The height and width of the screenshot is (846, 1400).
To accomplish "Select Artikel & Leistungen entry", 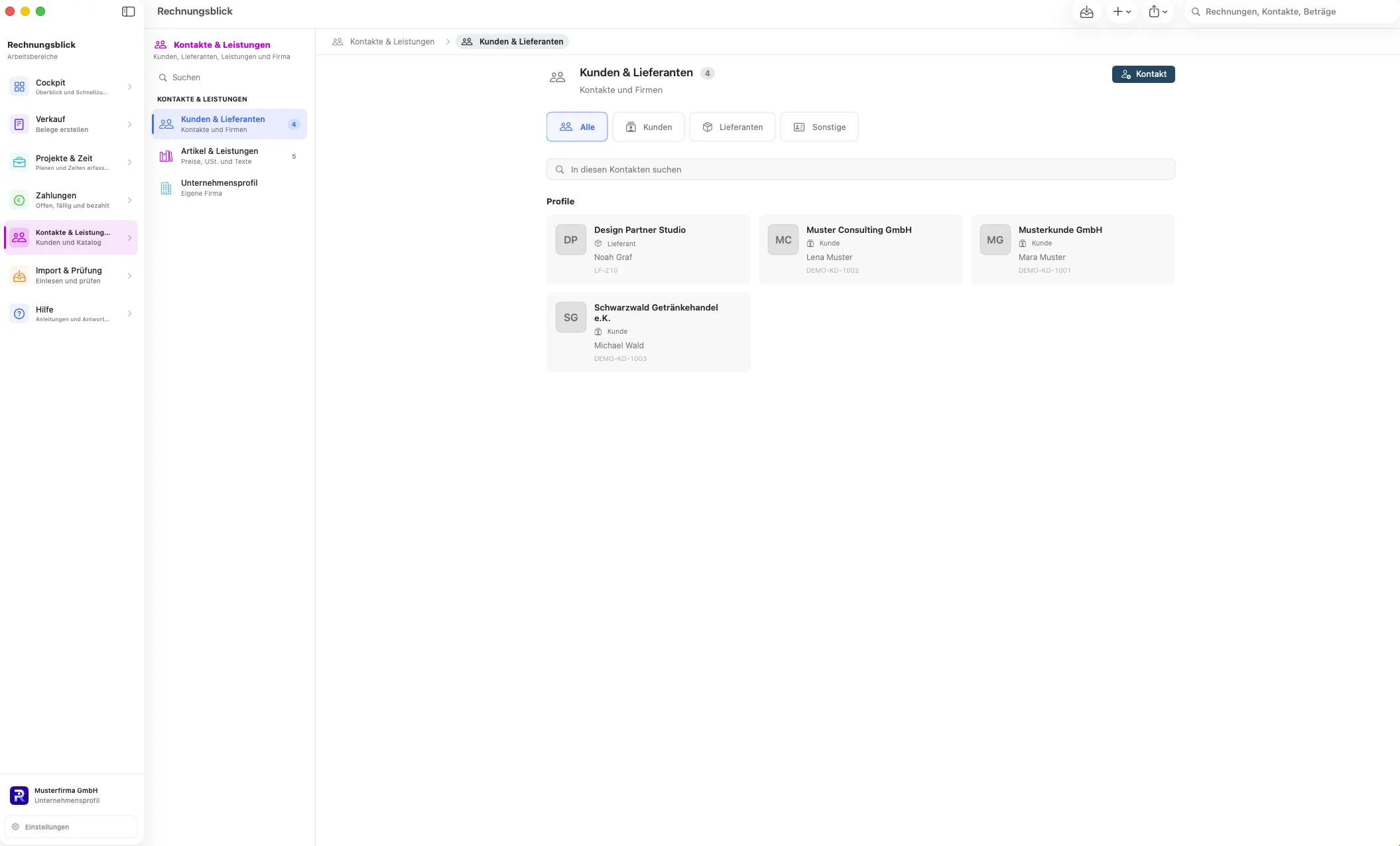I will (229, 156).
